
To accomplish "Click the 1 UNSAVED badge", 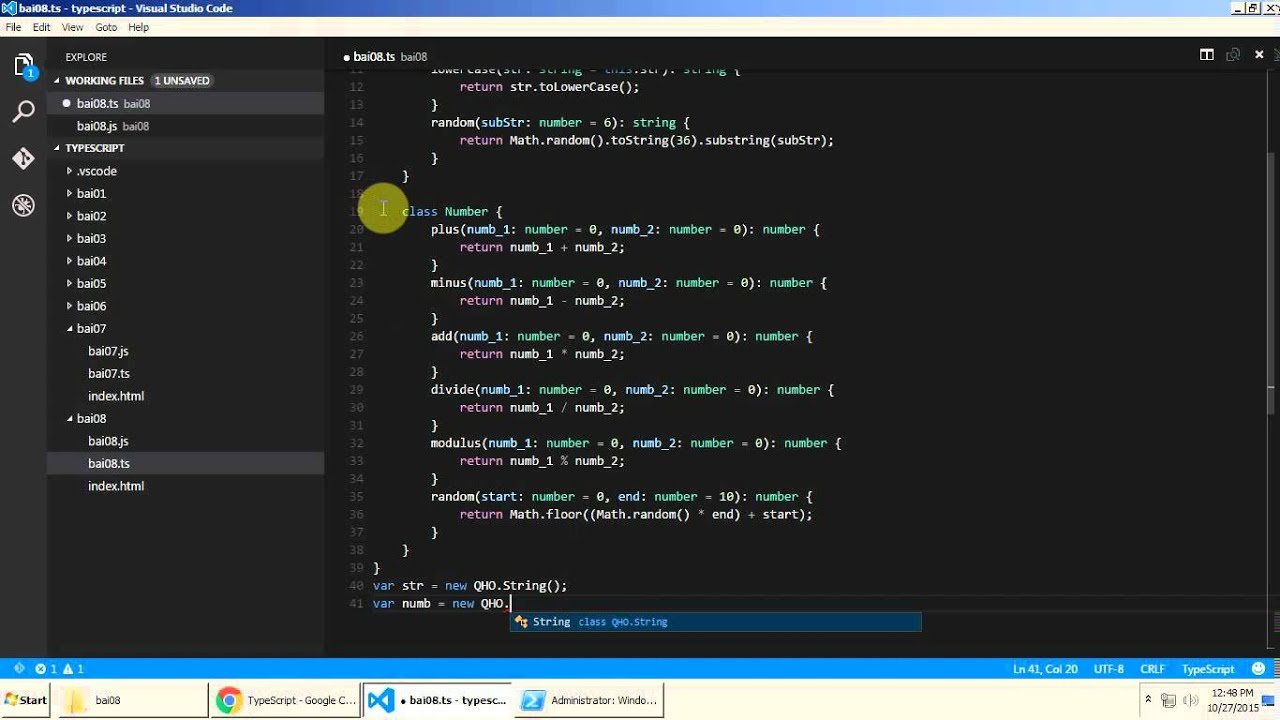I will [182, 80].
